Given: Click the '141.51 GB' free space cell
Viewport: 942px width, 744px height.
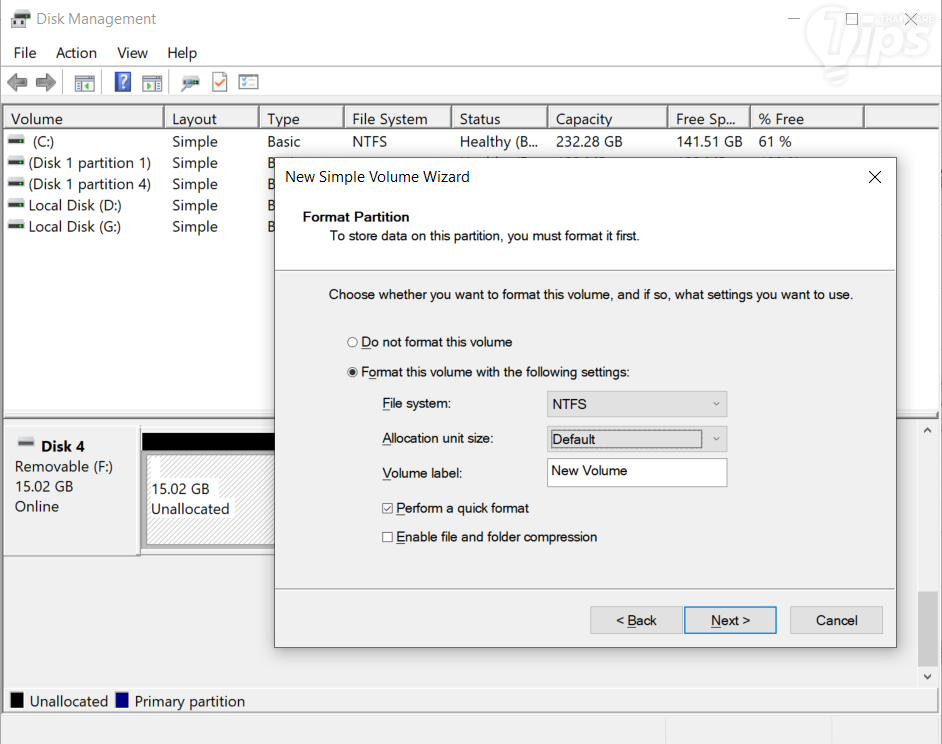Looking at the screenshot, I should click(709, 142).
